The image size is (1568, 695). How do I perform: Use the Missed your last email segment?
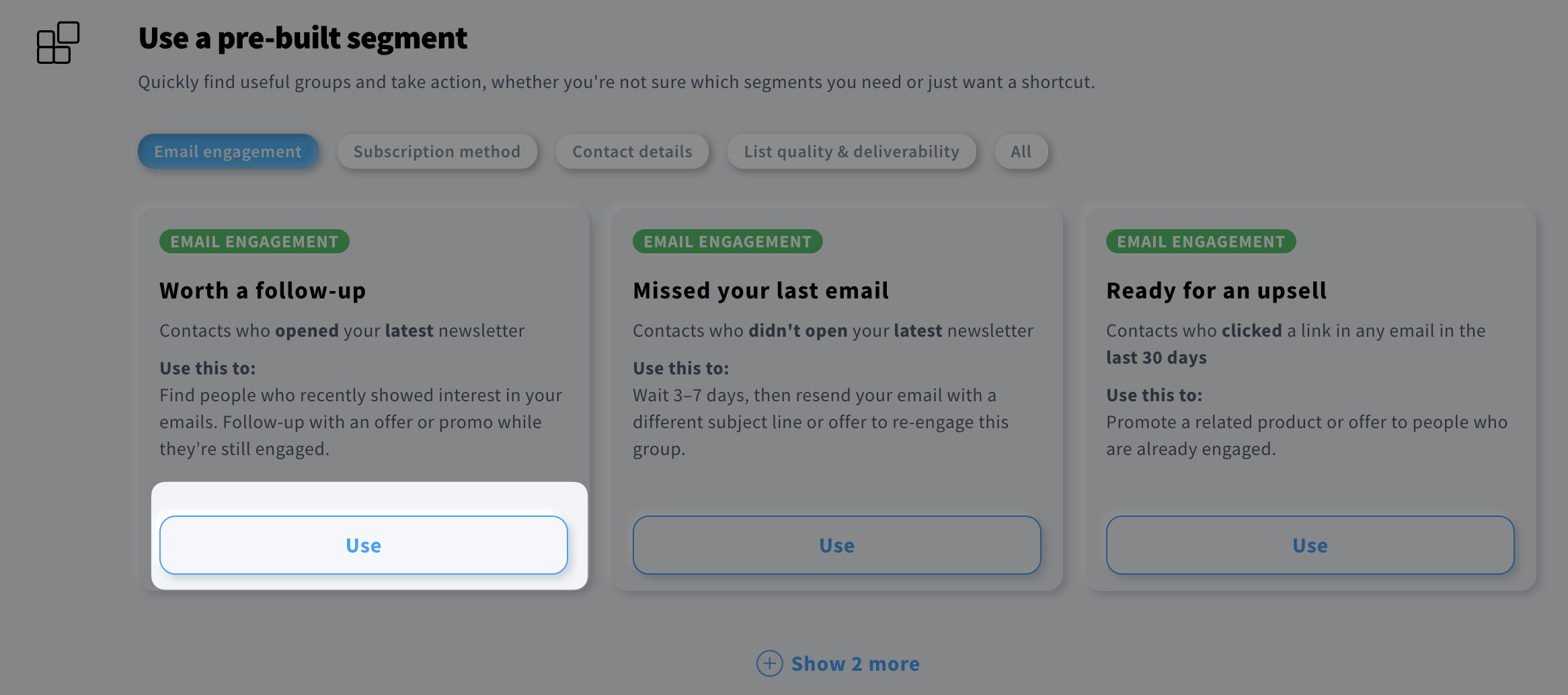[x=836, y=545]
